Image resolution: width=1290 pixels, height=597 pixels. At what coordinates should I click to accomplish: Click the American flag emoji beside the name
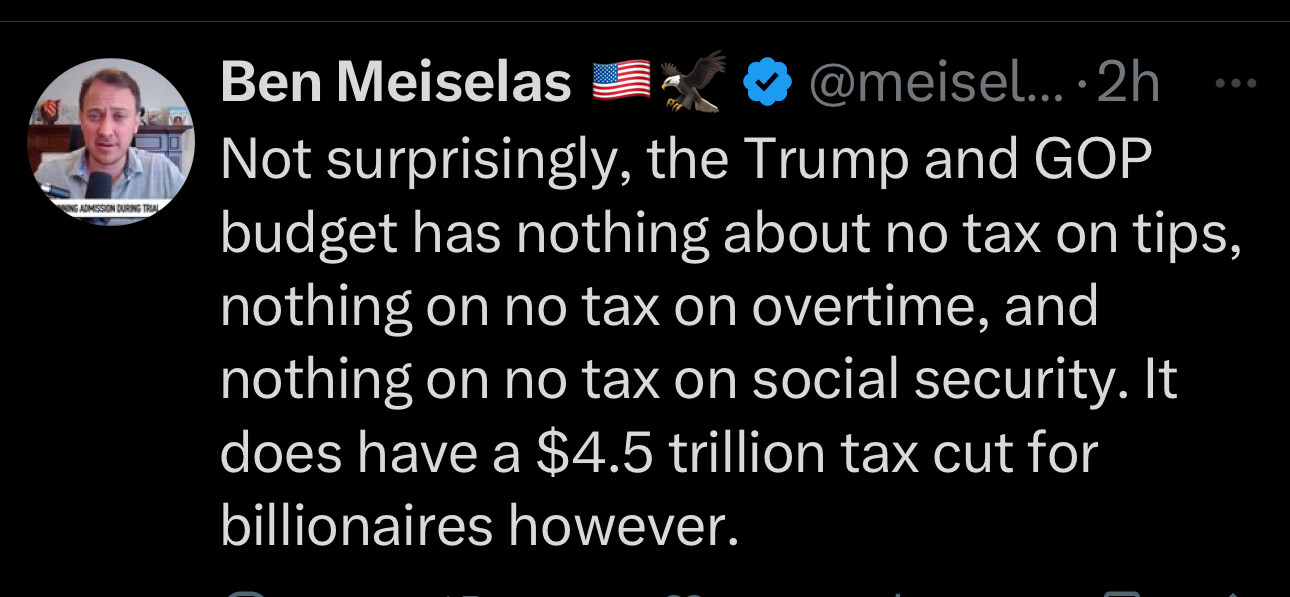621,83
